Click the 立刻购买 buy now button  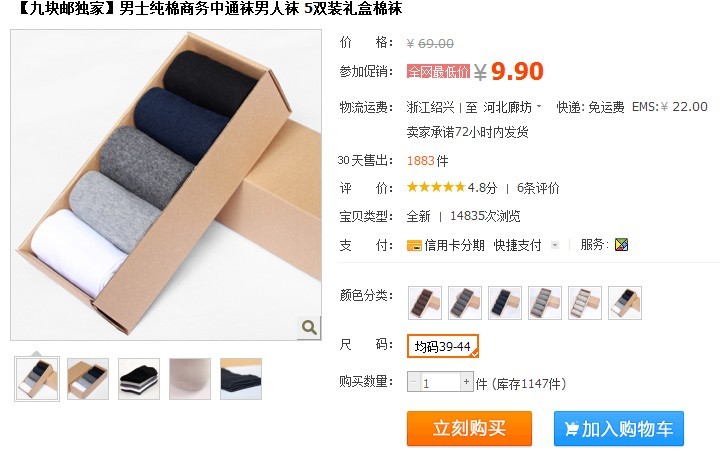pyautogui.click(x=469, y=428)
